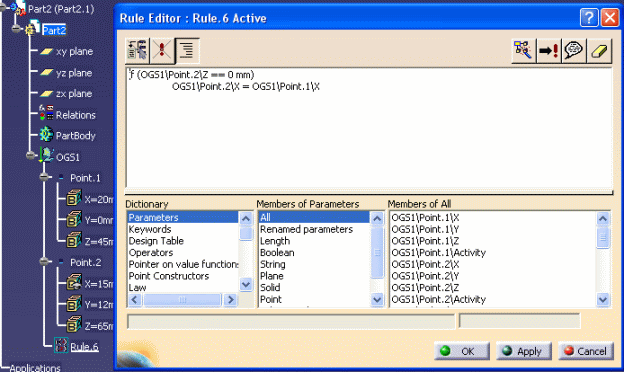Click Members of Parameters scroll up arrow

coord(377,218)
